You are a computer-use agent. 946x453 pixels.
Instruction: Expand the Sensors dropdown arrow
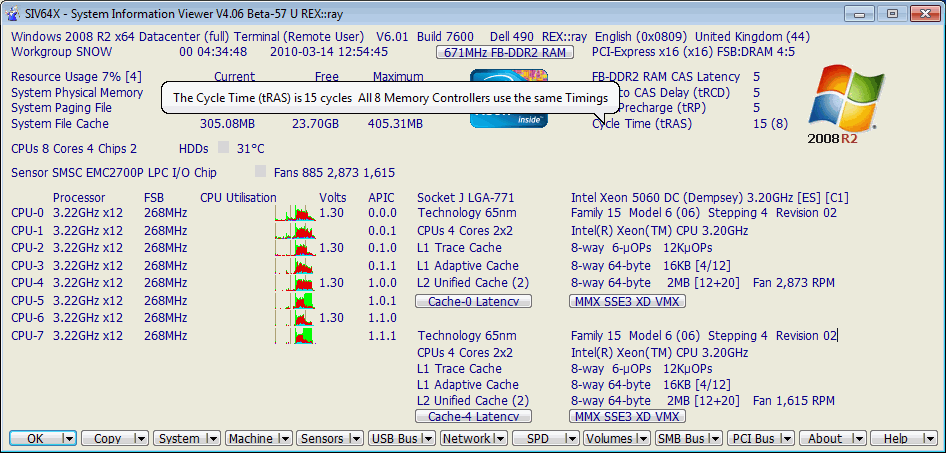[x=357, y=439]
